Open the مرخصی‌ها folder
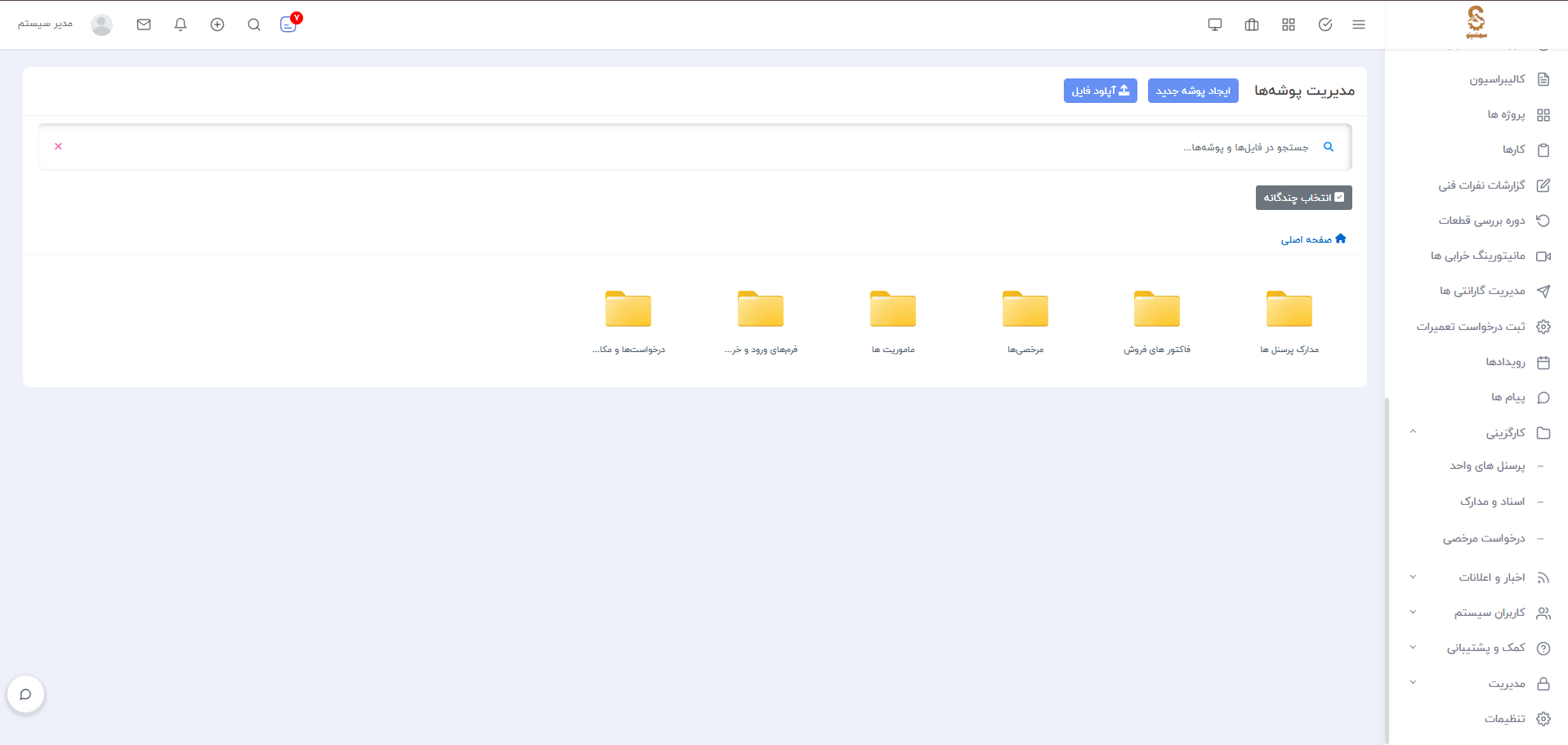 pyautogui.click(x=1025, y=322)
